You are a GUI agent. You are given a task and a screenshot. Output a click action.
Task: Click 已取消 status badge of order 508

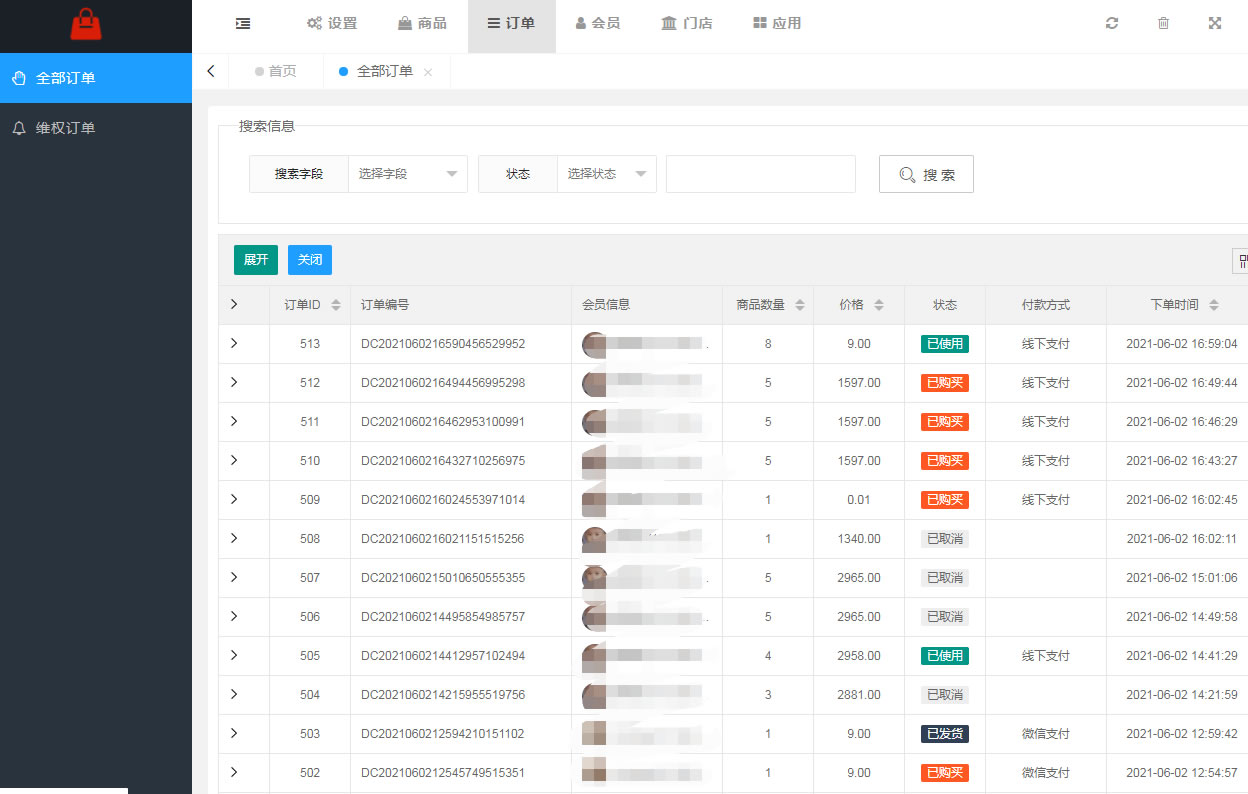(945, 539)
